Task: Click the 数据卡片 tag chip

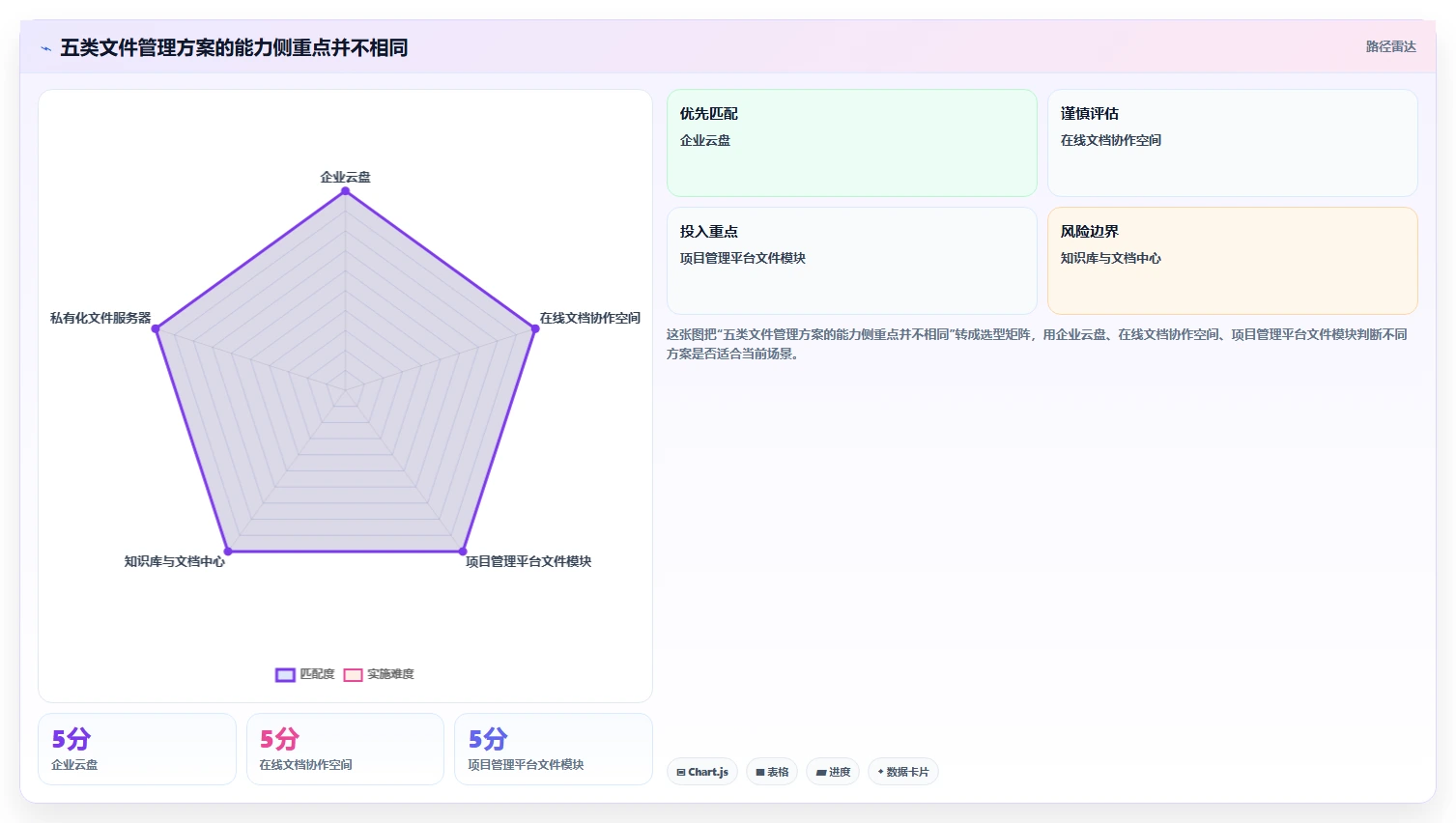Action: coord(903,772)
